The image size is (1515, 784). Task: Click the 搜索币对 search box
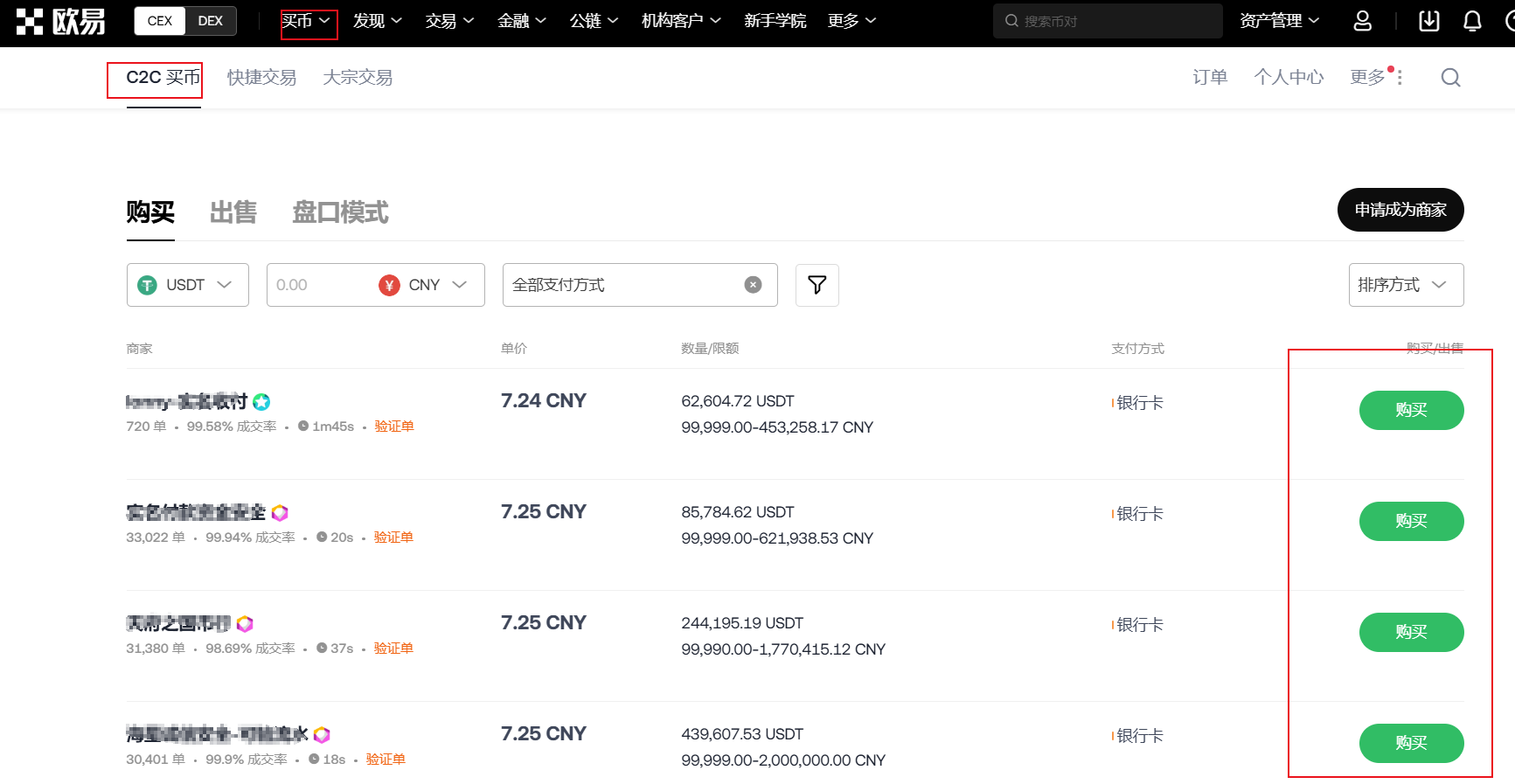point(1107,21)
